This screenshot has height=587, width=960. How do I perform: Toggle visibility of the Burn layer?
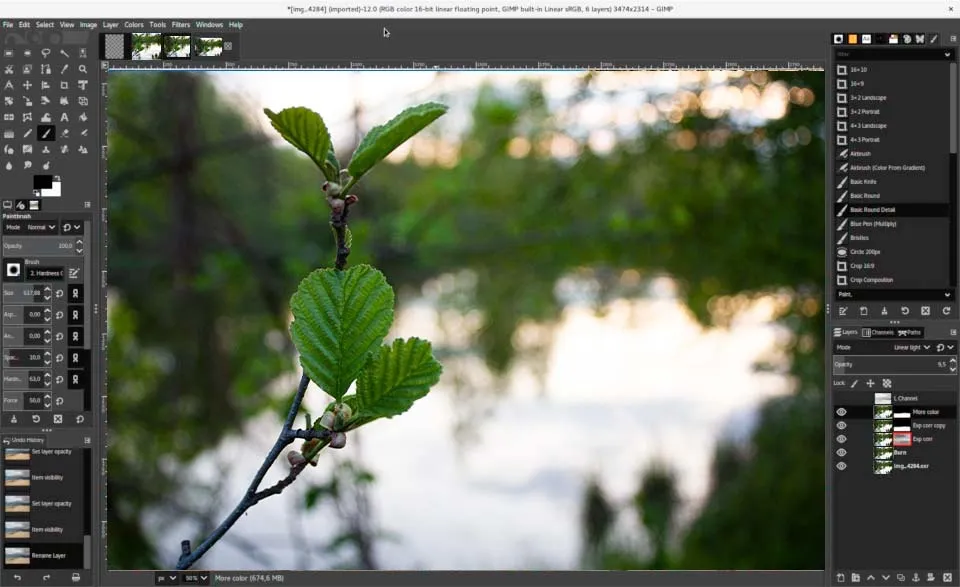click(841, 452)
